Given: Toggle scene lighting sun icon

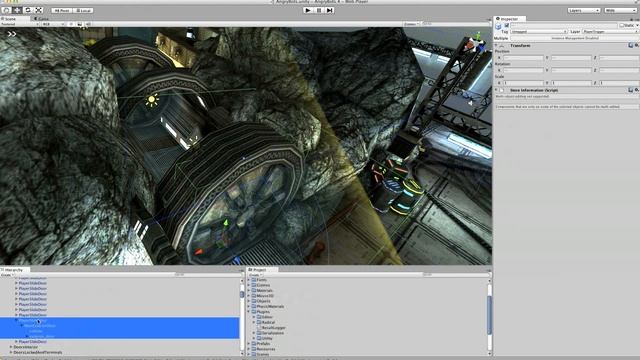Looking at the screenshot, I should (x=71, y=24).
